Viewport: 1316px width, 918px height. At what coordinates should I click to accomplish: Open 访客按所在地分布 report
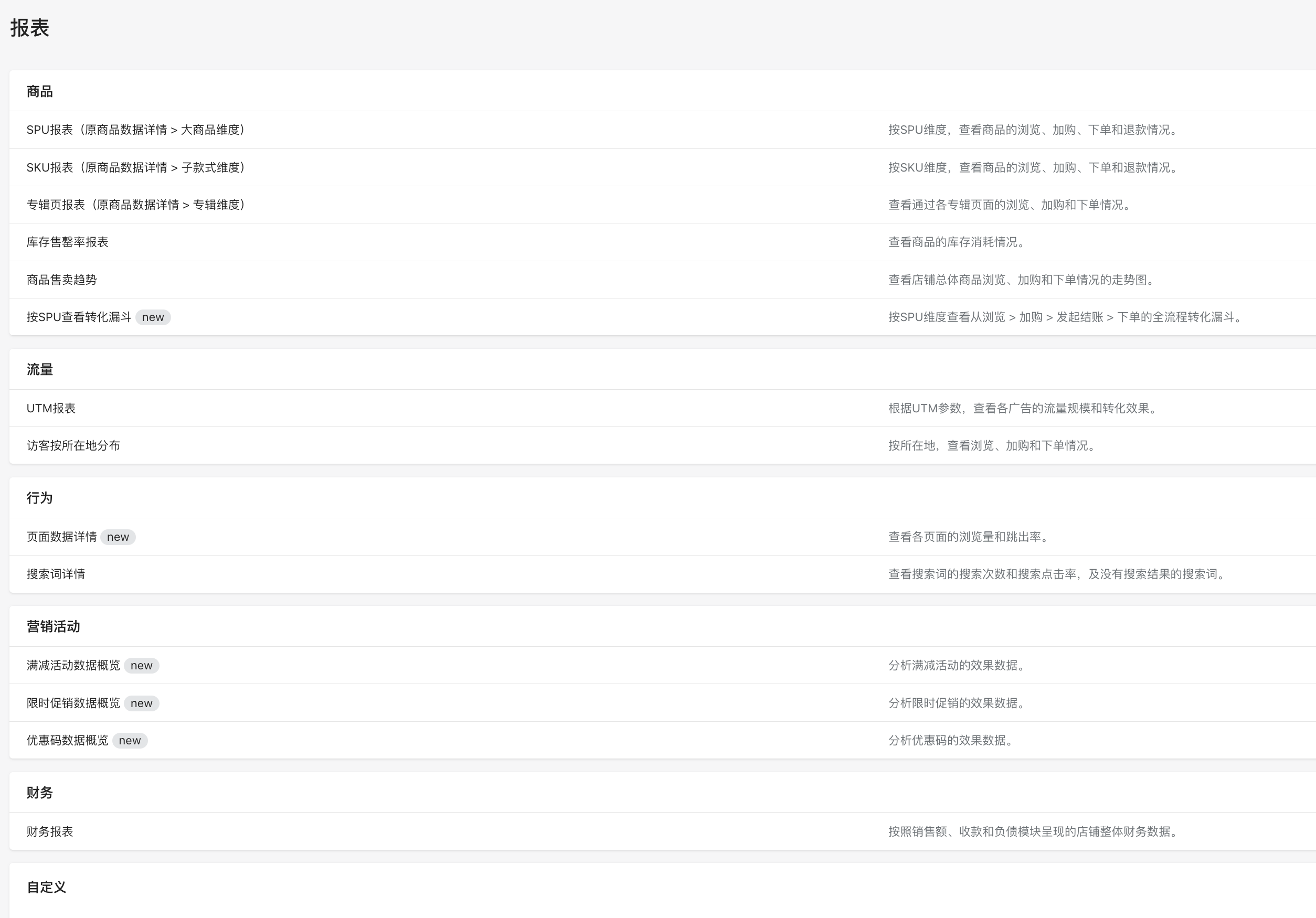(73, 445)
